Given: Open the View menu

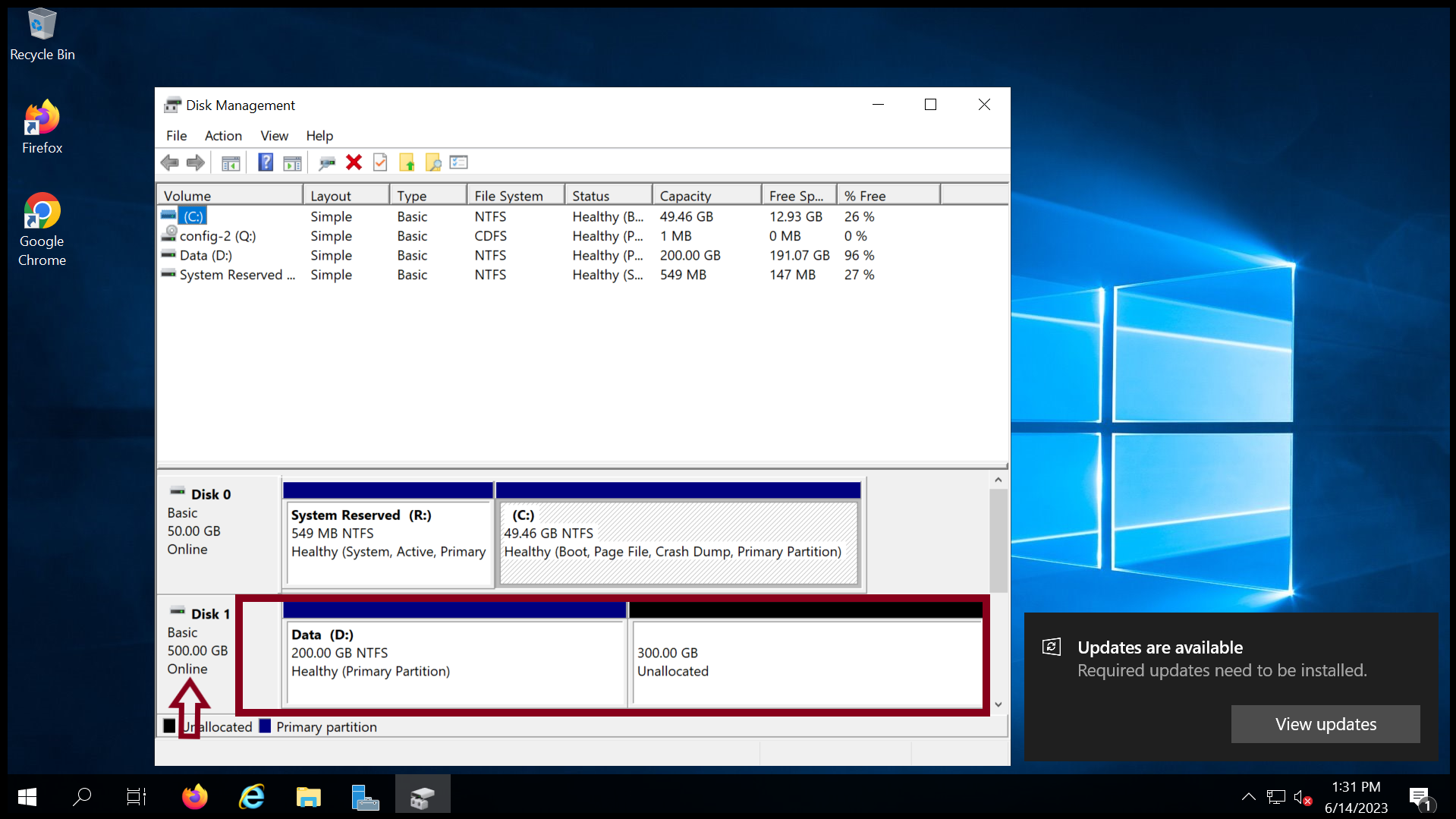Looking at the screenshot, I should [274, 136].
